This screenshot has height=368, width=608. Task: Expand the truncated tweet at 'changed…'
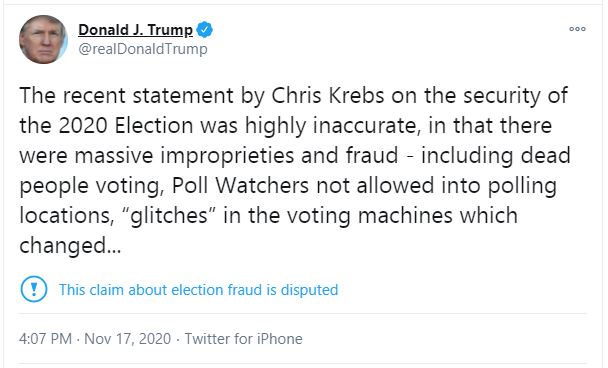(x=70, y=245)
